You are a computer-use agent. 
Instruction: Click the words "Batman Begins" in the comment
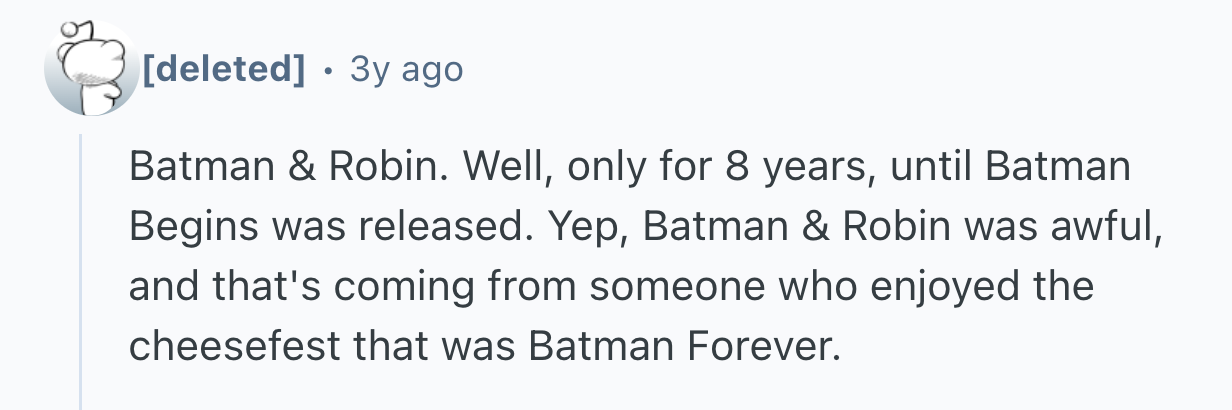click(x=1069, y=167)
